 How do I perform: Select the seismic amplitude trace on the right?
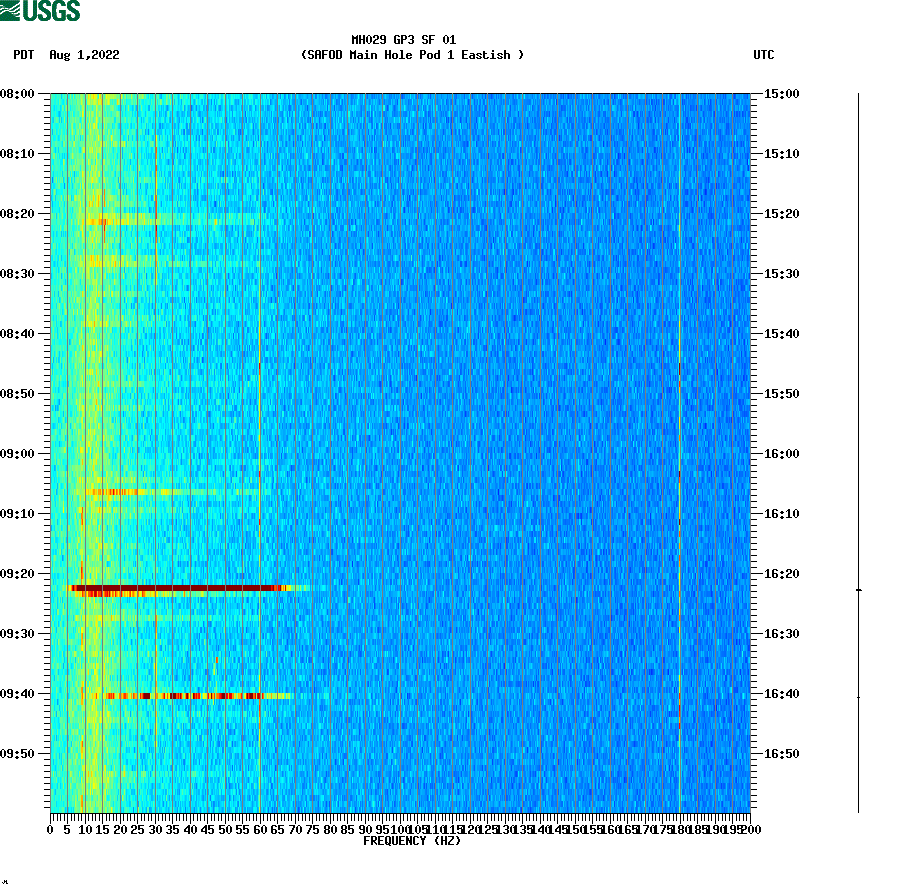pos(858,450)
